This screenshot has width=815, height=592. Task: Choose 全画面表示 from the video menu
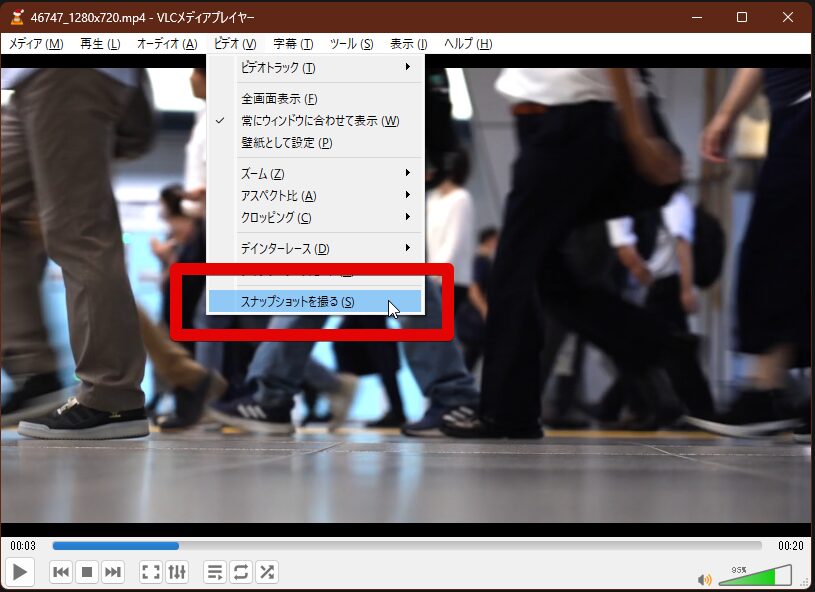tap(279, 99)
